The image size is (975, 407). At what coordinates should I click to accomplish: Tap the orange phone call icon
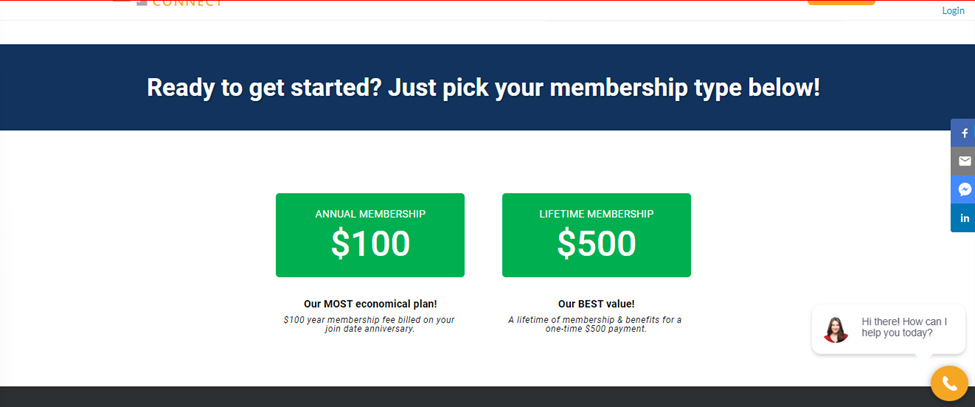click(x=949, y=383)
